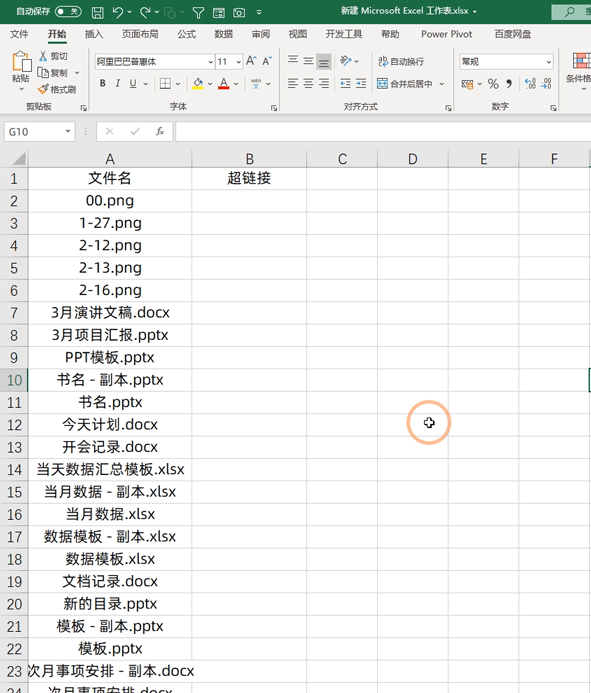Click the increase decimal icon
The height and width of the screenshot is (693, 591).
click(x=530, y=84)
